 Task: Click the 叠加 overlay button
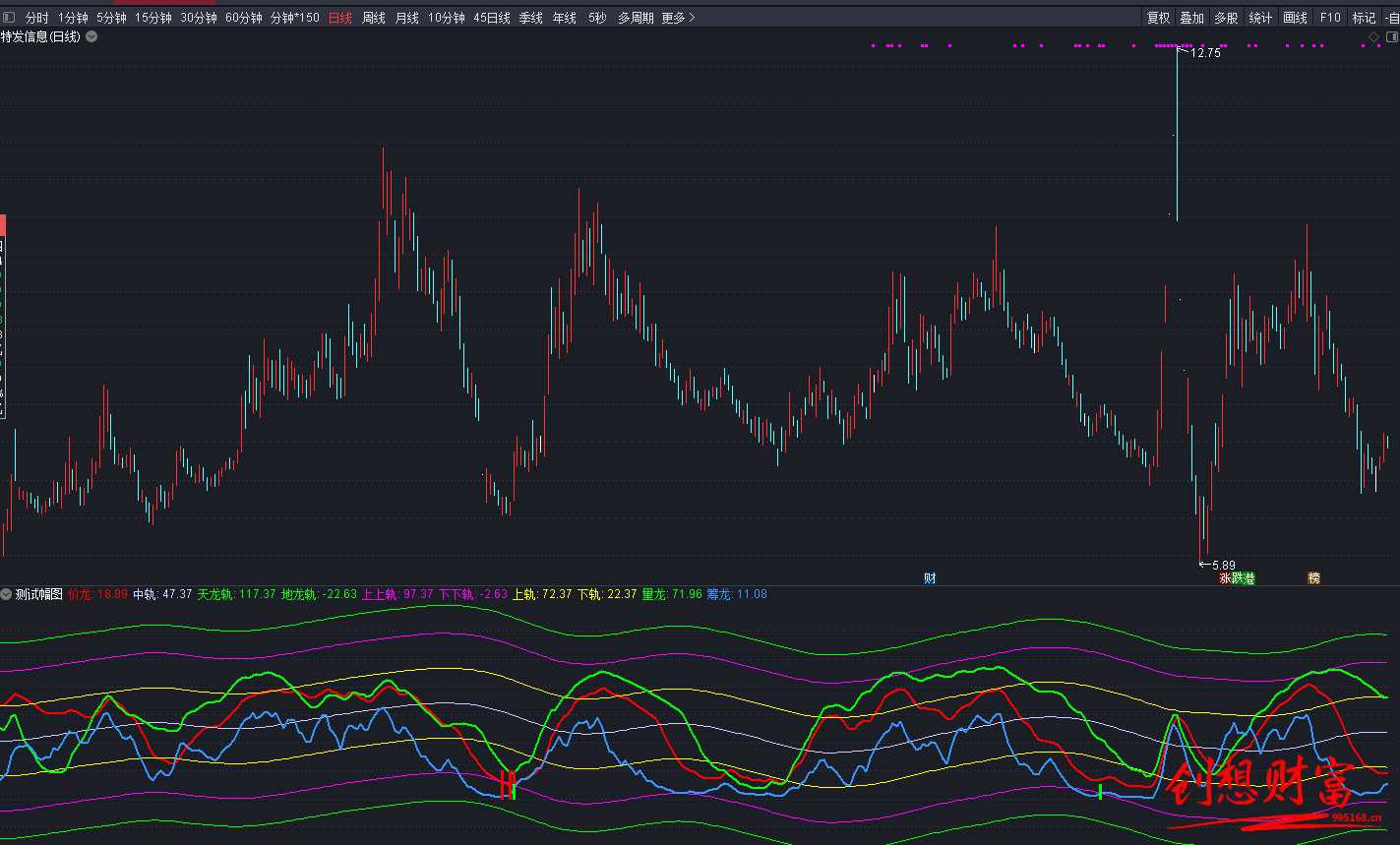pyautogui.click(x=1191, y=18)
